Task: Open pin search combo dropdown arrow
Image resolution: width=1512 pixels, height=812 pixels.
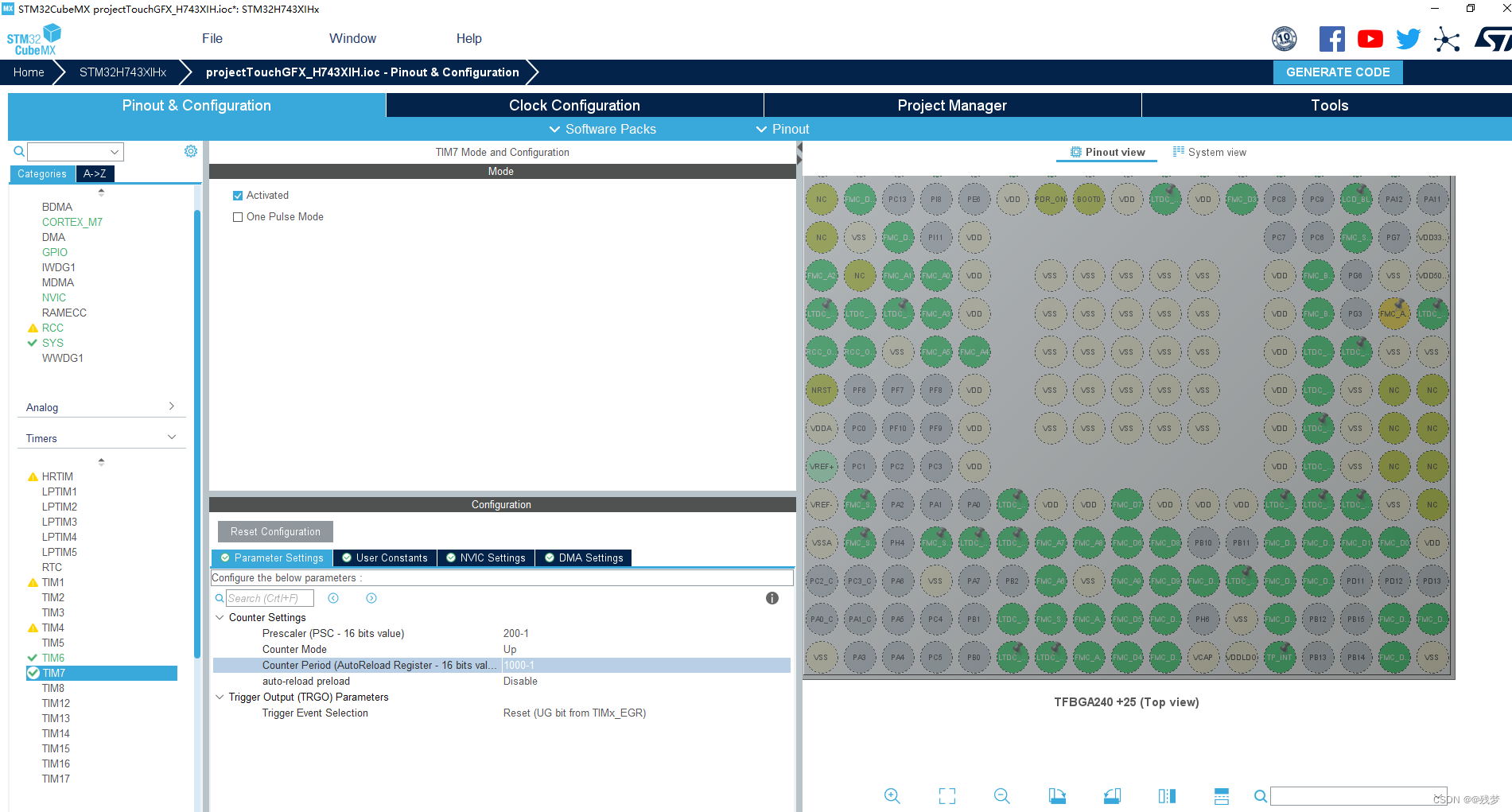Action: click(1440, 795)
